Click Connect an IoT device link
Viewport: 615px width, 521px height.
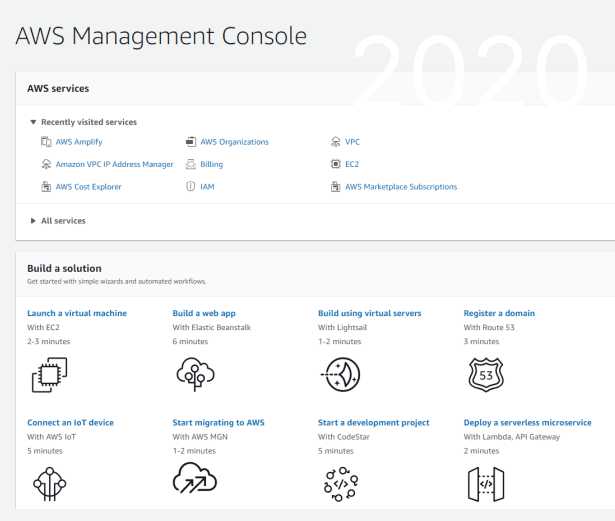pyautogui.click(x=71, y=423)
